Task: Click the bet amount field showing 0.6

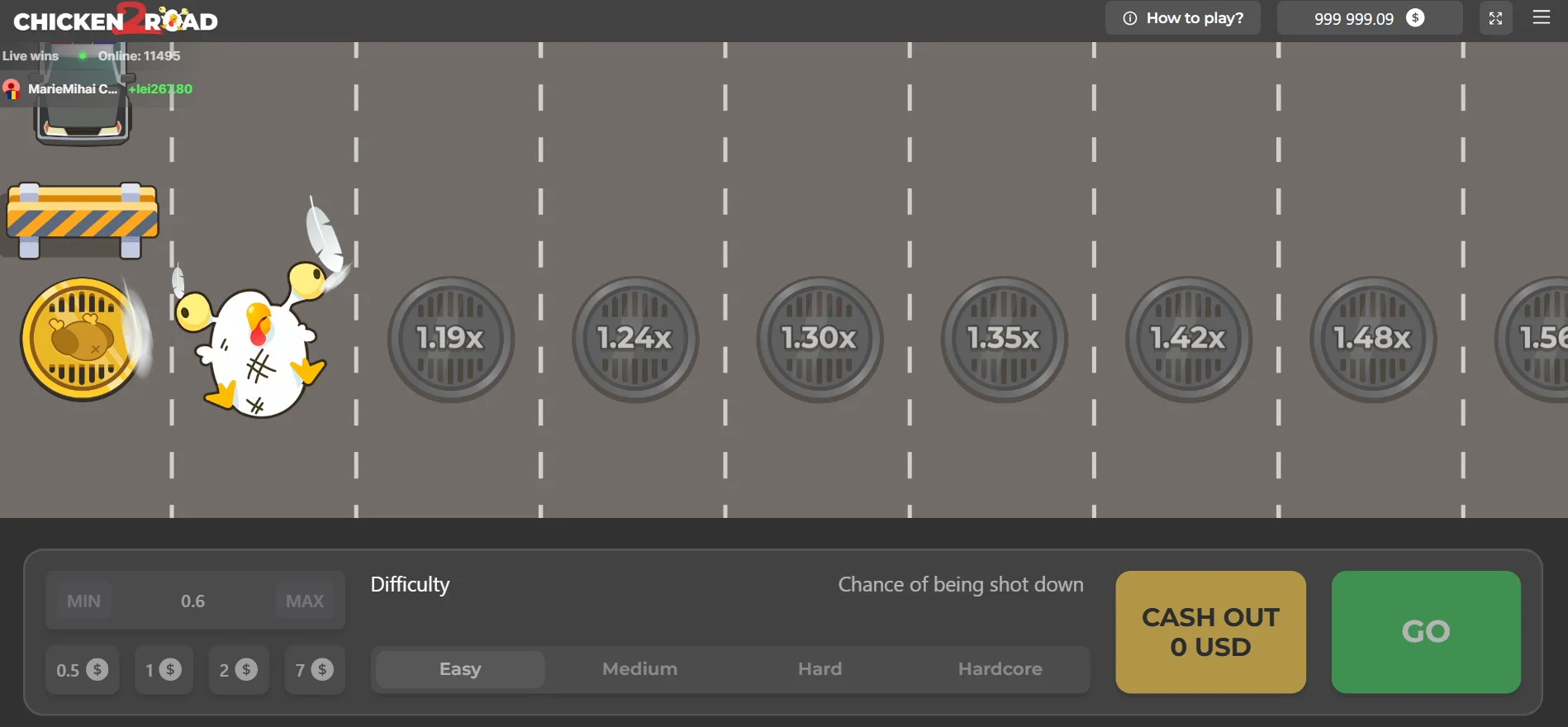Action: [x=193, y=601]
